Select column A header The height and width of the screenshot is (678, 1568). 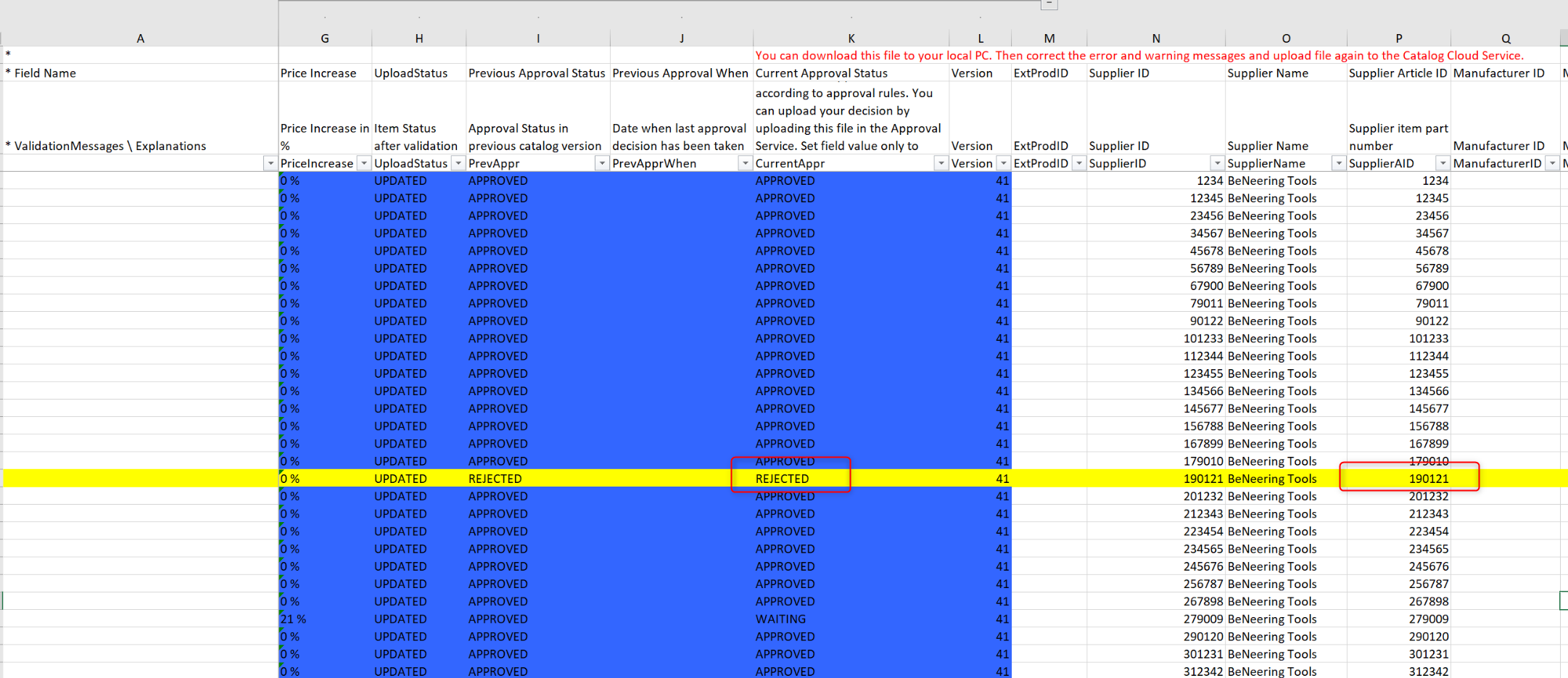140,38
